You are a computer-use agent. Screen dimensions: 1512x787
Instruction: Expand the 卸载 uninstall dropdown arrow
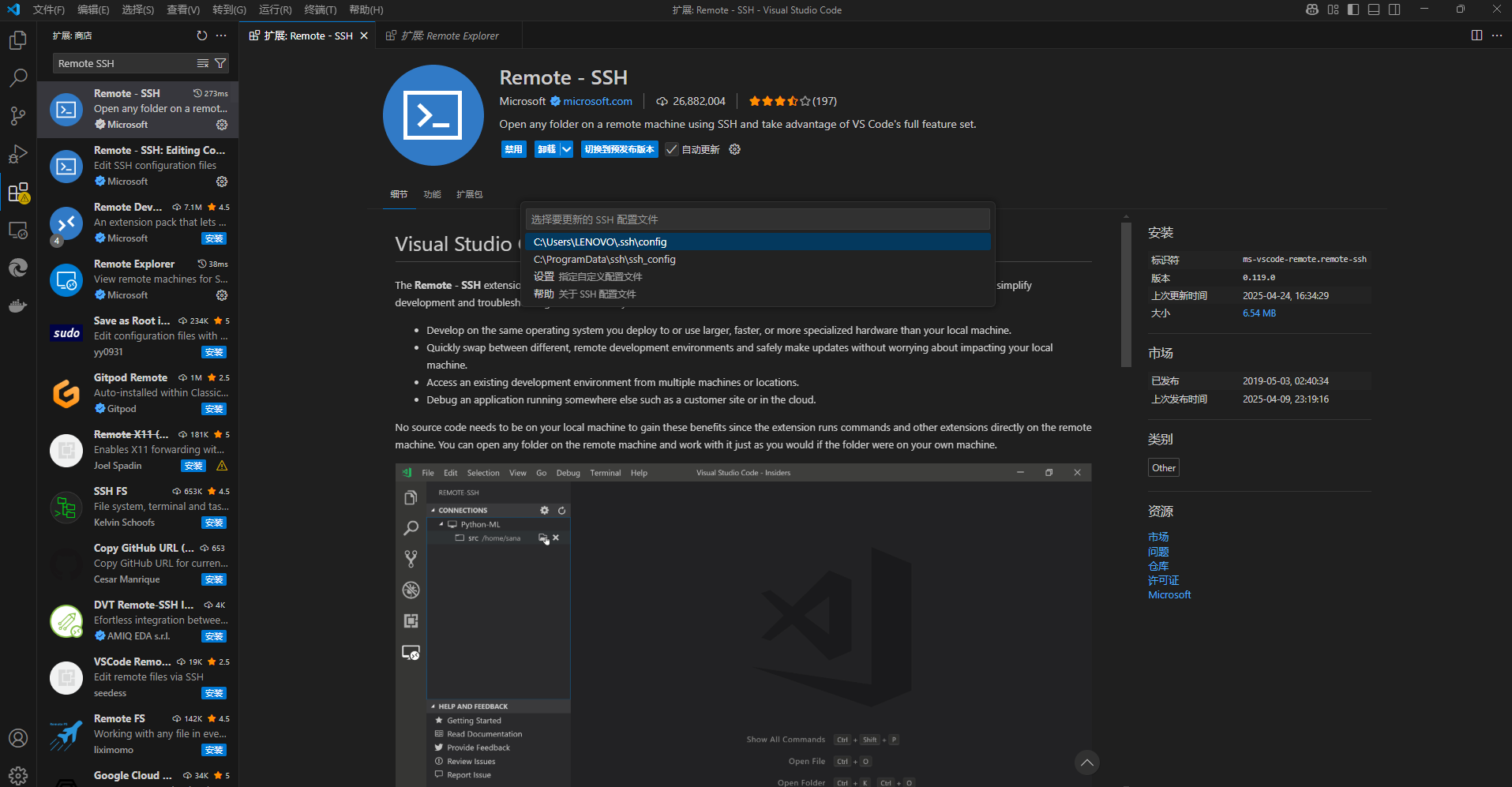[566, 149]
